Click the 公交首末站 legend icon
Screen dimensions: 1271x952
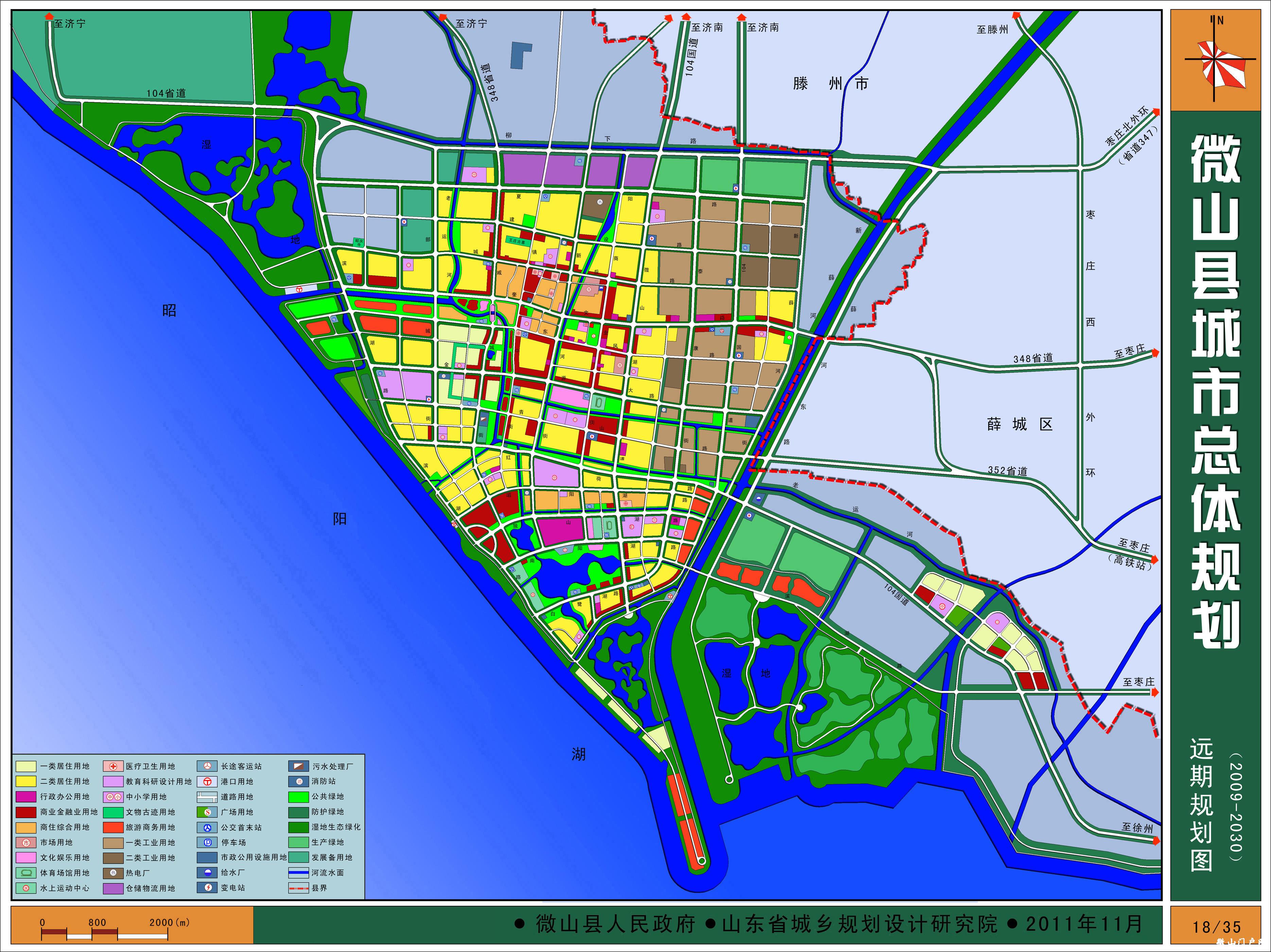tap(207, 827)
